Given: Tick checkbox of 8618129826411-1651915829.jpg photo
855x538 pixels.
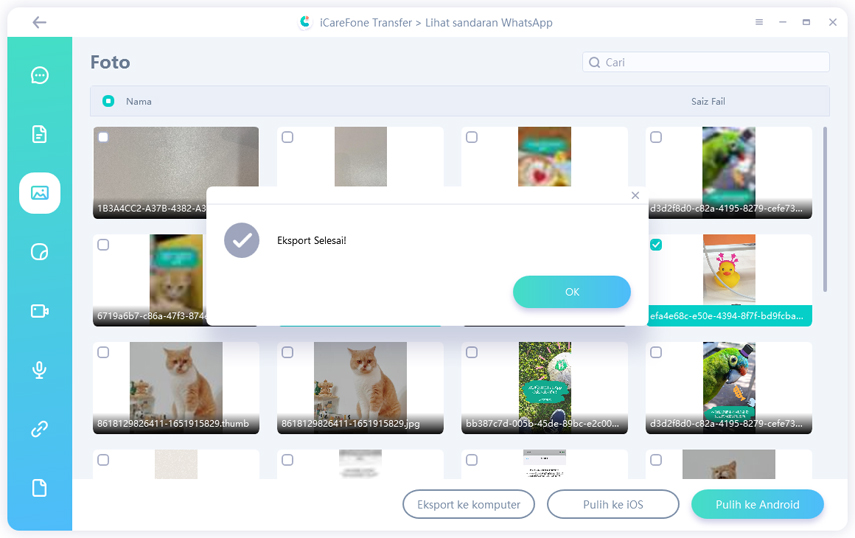Looking at the screenshot, I should coord(287,353).
